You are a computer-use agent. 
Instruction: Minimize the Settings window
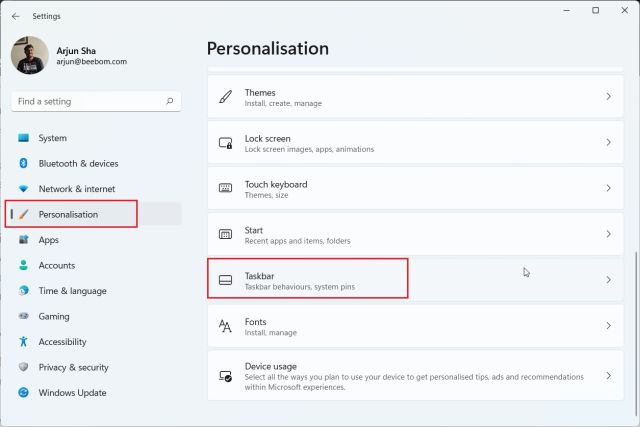tap(567, 10)
